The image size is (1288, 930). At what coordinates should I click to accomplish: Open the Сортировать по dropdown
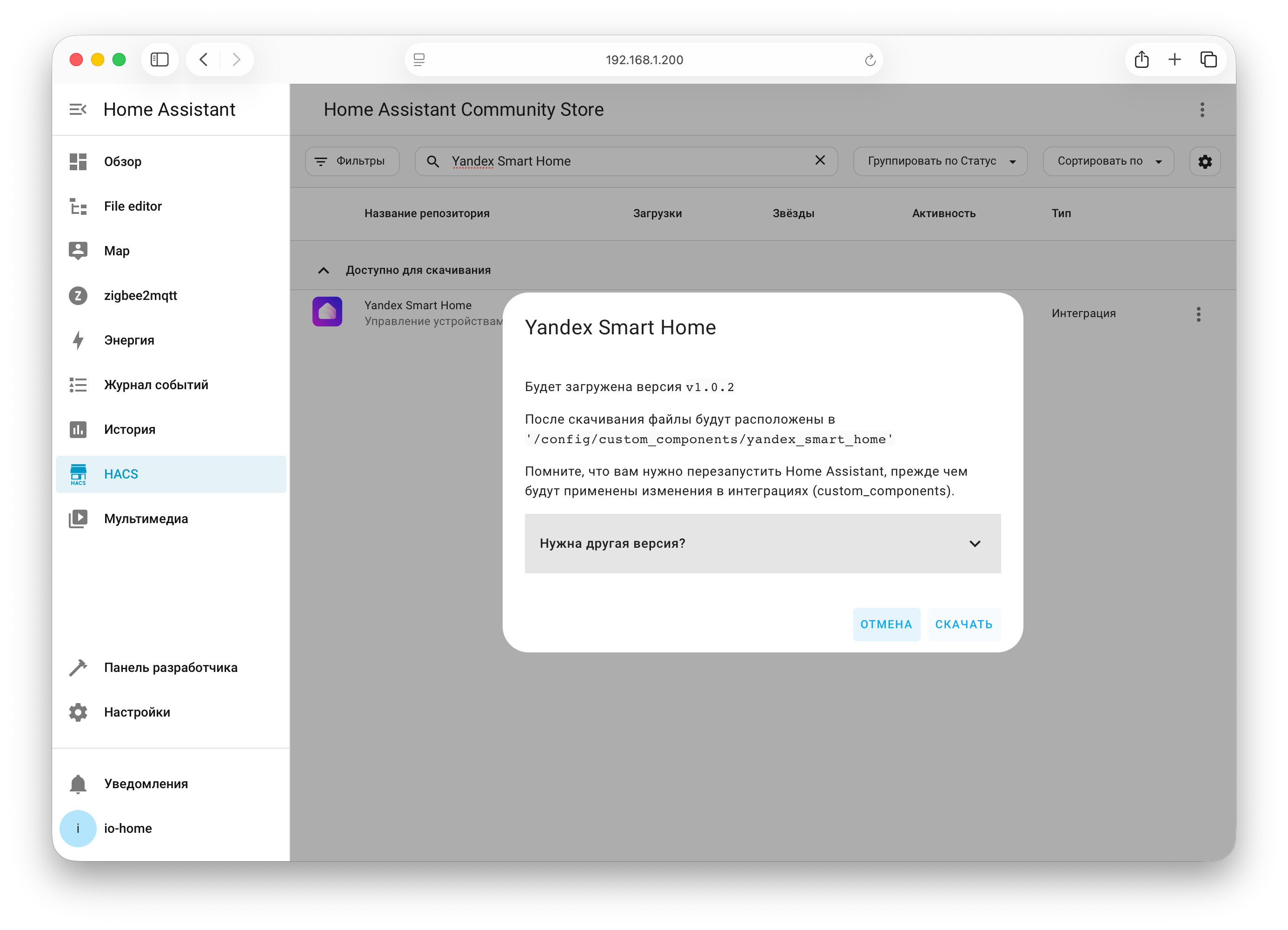point(1108,161)
